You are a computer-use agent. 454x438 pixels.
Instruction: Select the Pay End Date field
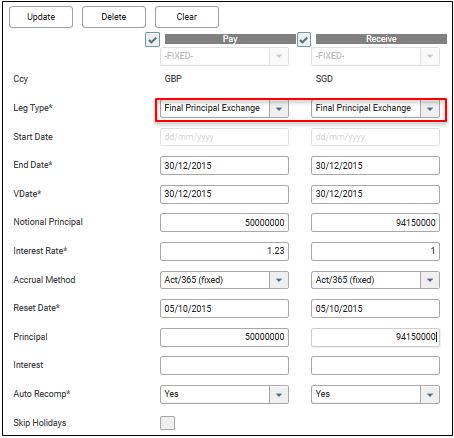(224, 166)
